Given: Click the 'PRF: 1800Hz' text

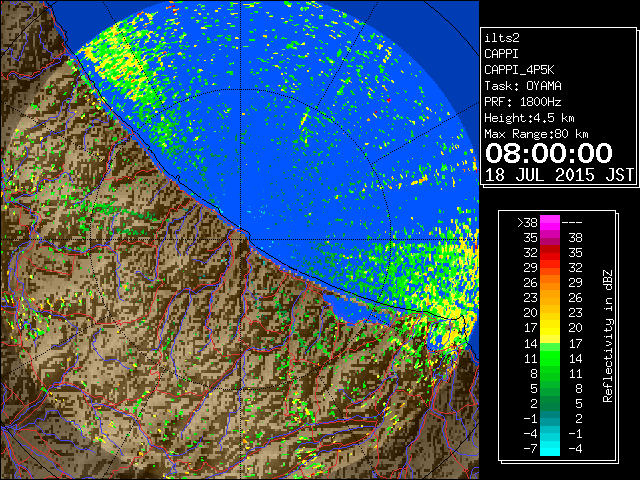Looking at the screenshot, I should point(523,102).
